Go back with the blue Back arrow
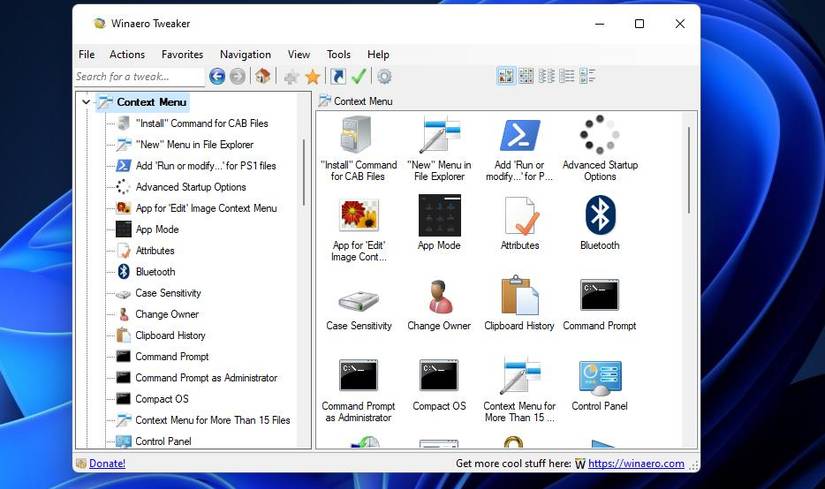 click(217, 76)
